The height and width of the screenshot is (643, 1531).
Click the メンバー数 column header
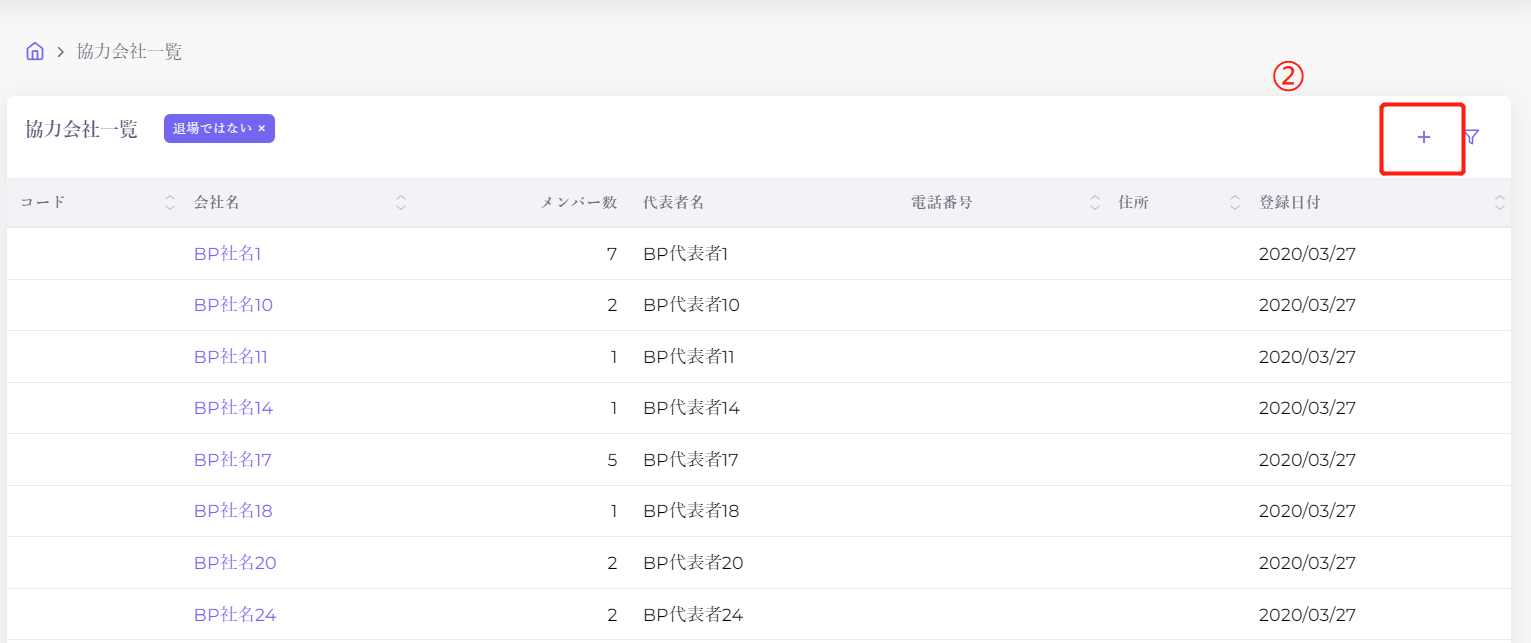point(578,203)
